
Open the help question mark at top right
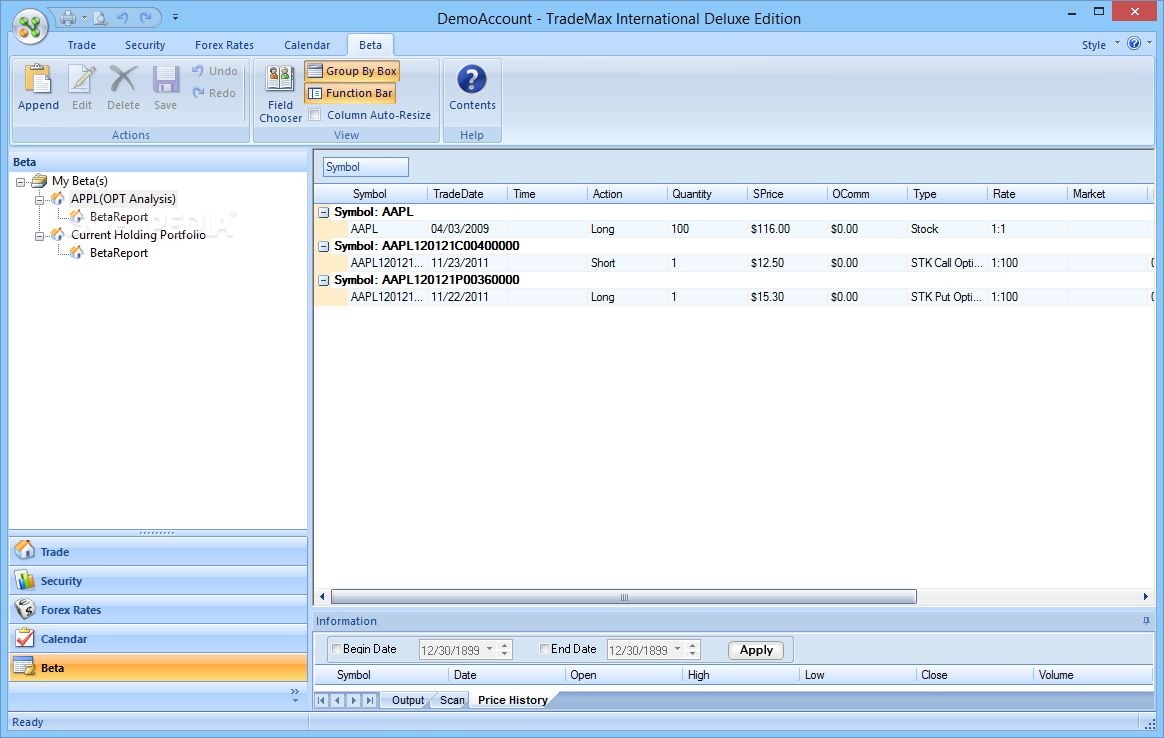coord(1134,43)
